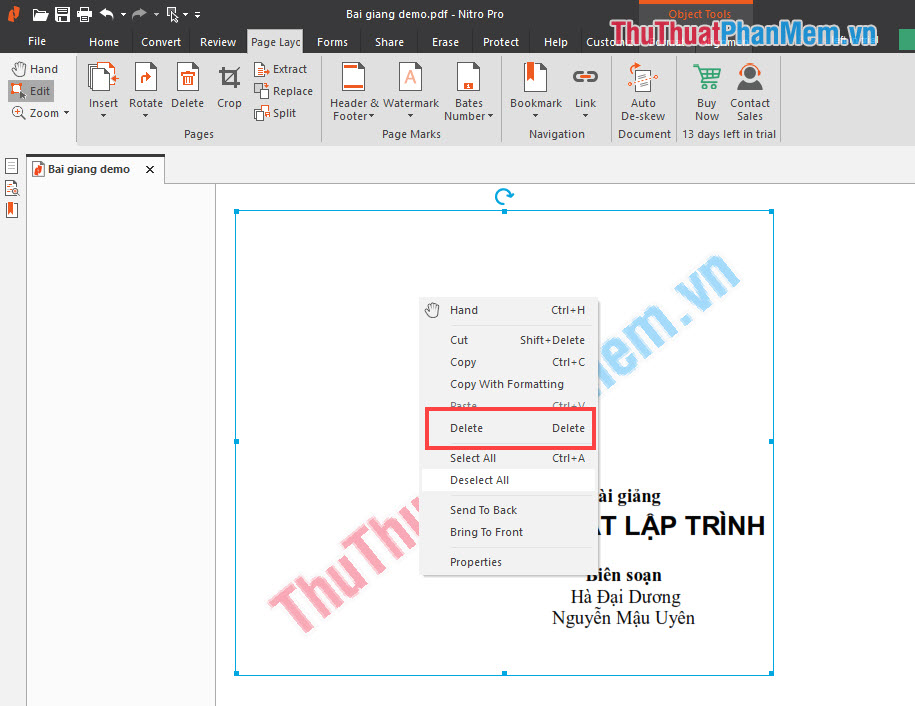Switch to Hand tool mode

tap(35, 68)
